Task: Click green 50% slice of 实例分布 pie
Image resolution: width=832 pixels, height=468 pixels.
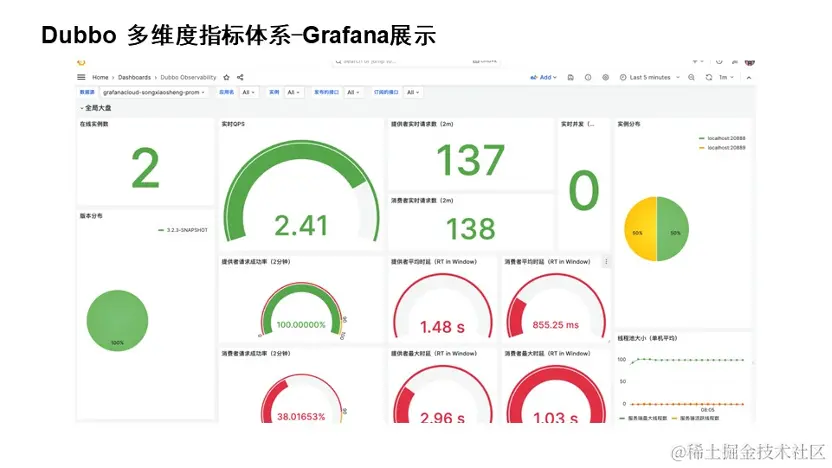Action: pyautogui.click(x=674, y=229)
